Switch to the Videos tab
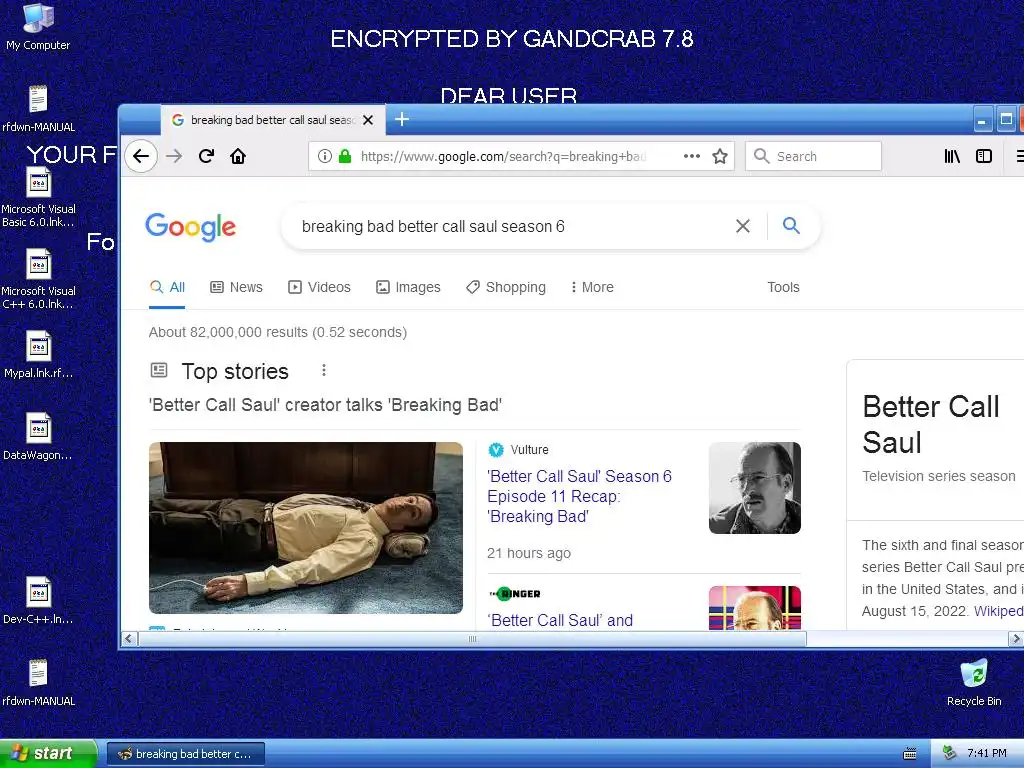The width and height of the screenshot is (1024, 768). pyautogui.click(x=319, y=287)
